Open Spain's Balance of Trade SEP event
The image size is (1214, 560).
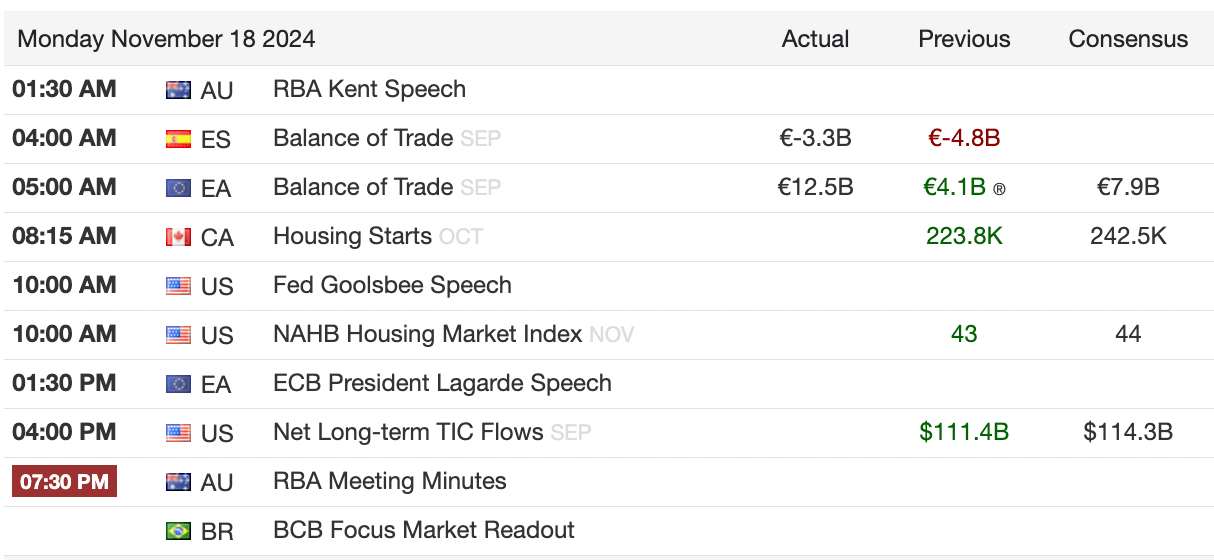(x=363, y=138)
